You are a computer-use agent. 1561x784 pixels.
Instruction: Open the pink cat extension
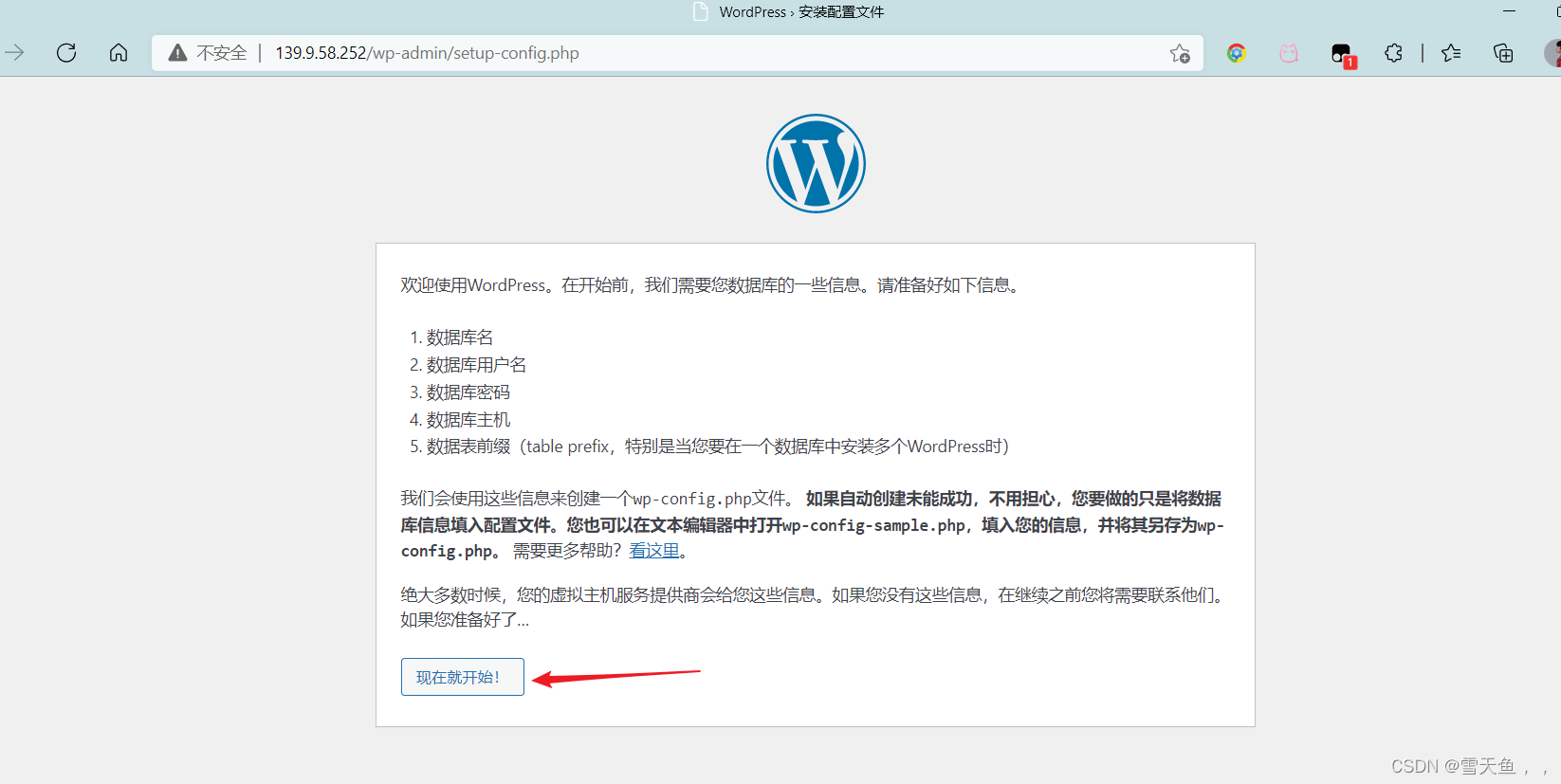point(1288,53)
